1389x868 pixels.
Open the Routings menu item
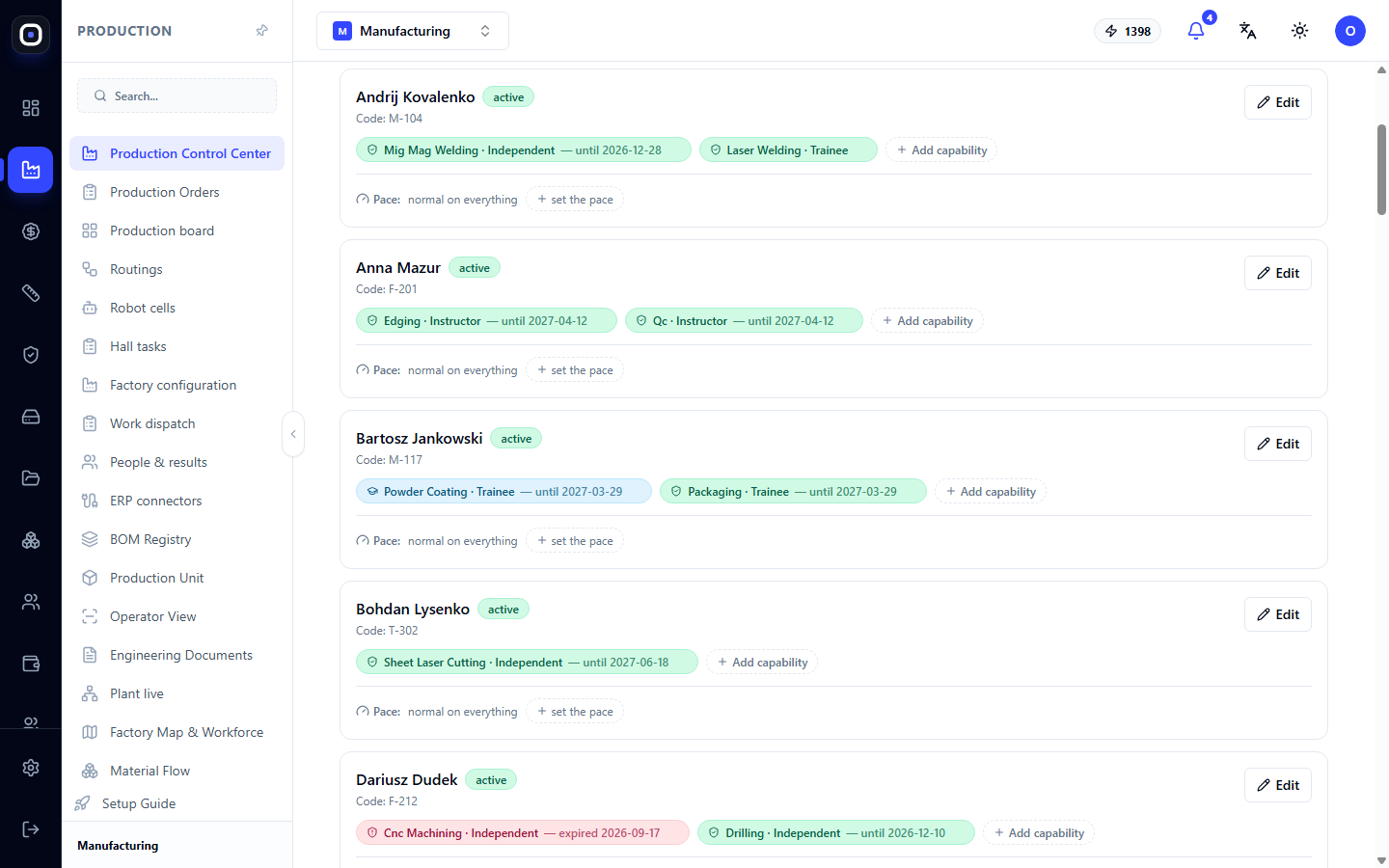click(x=177, y=269)
